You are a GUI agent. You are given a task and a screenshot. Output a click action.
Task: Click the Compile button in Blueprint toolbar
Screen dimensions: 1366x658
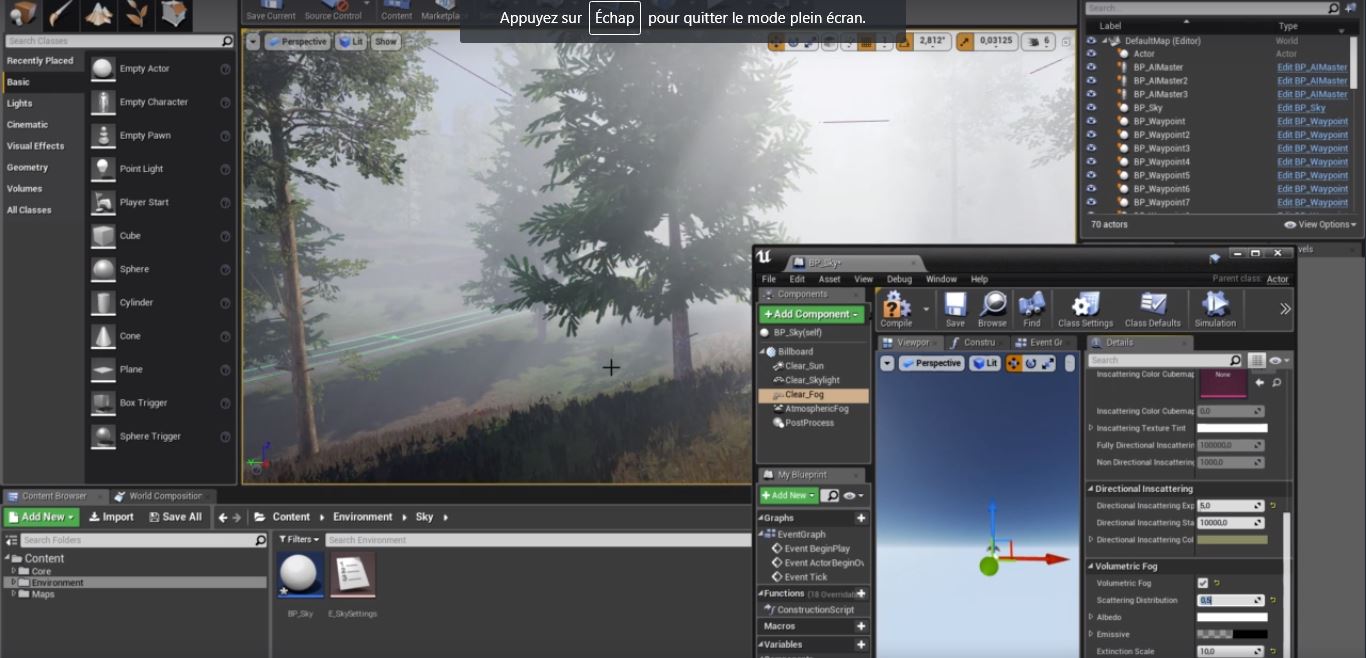pos(895,309)
